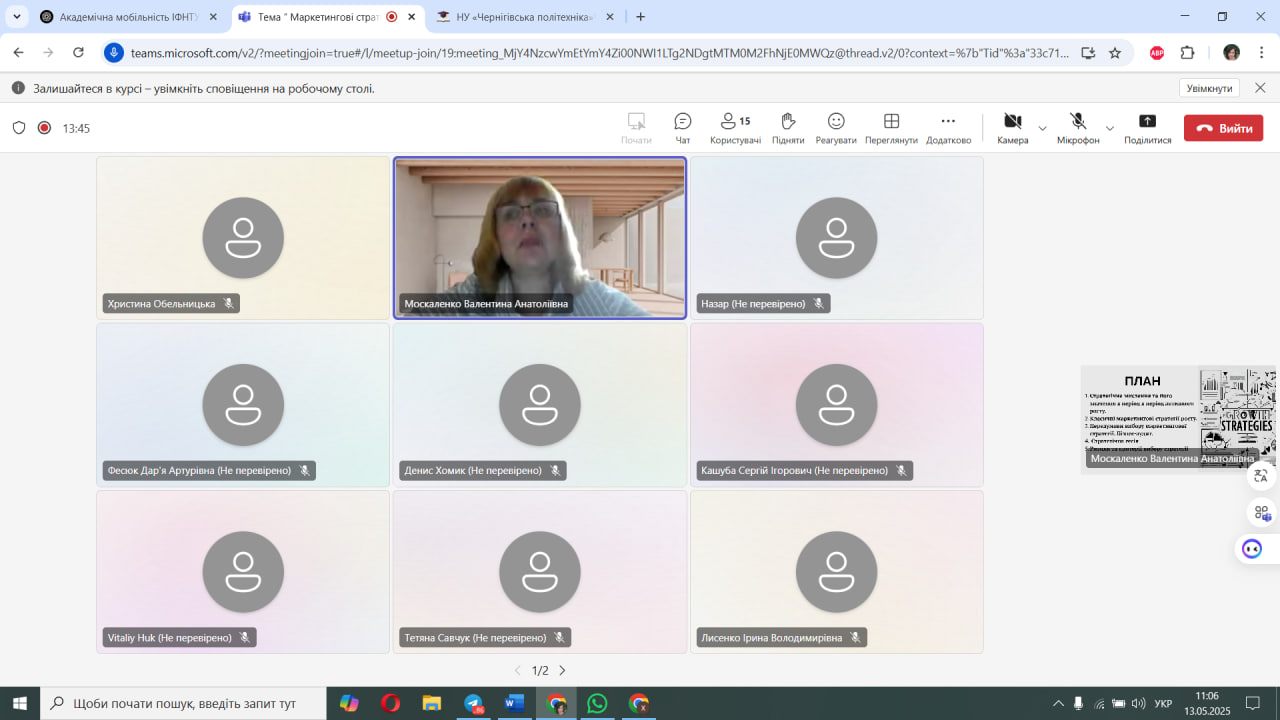This screenshot has height=720, width=1280.
Task: Open reactions (Реагувати) menu
Action: [x=835, y=128]
